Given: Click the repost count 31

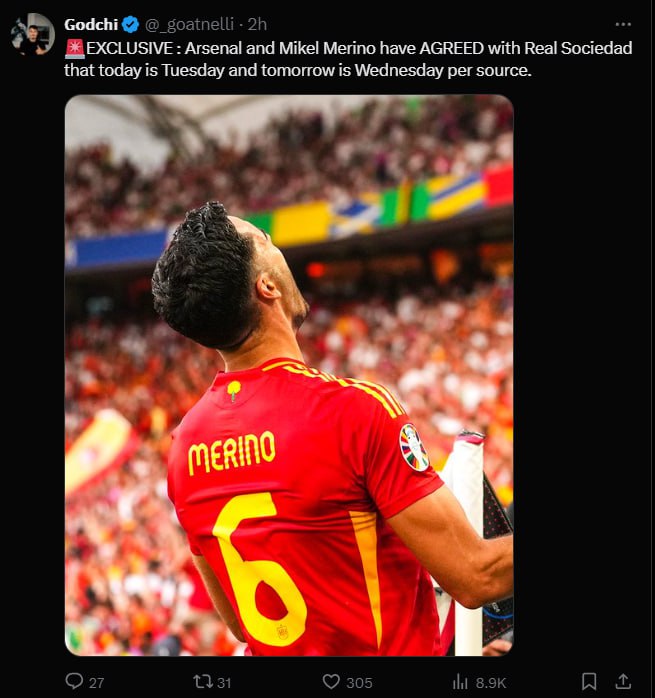Looking at the screenshot, I should [224, 683].
